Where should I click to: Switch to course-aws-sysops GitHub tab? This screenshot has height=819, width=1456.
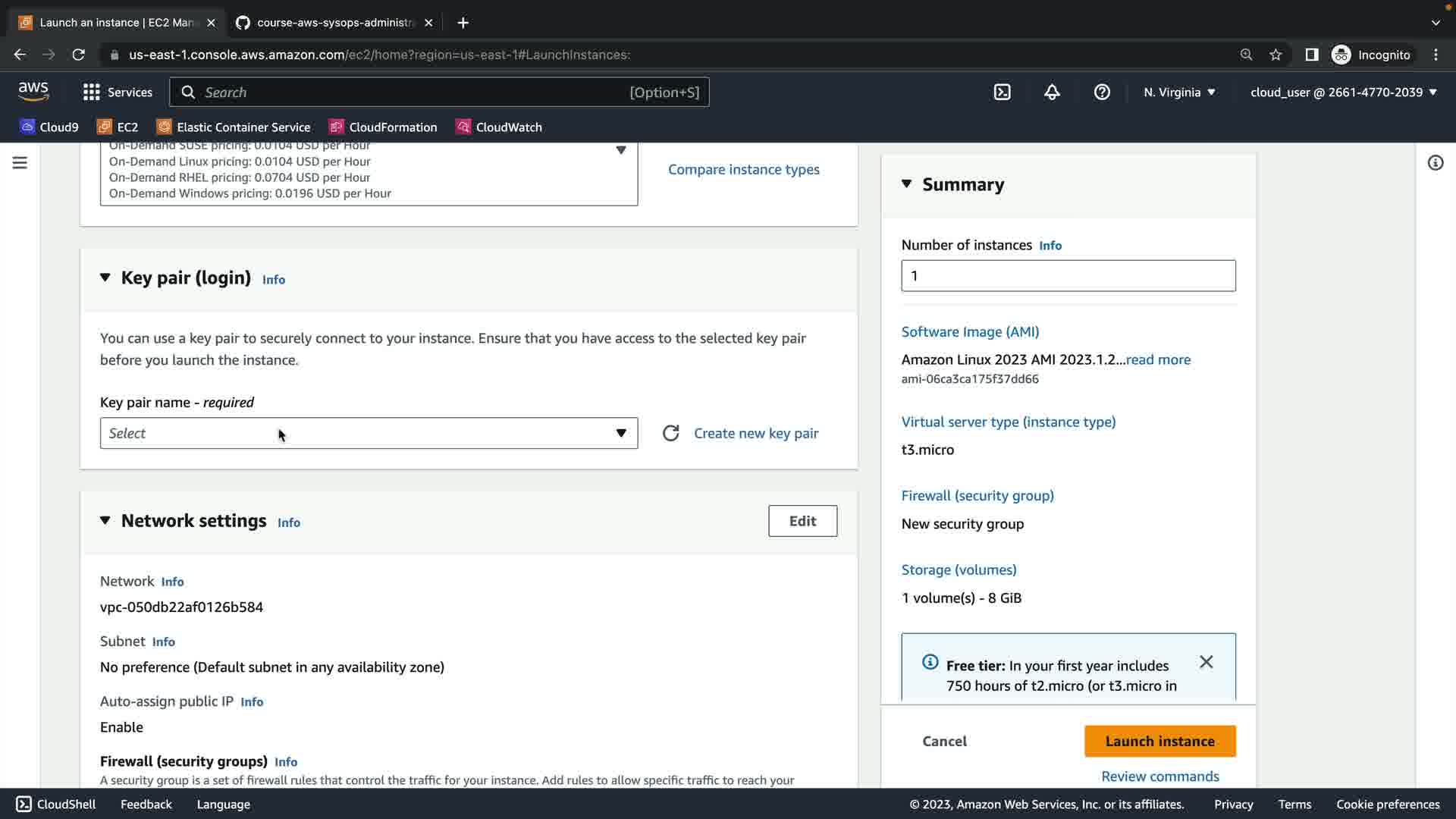tap(334, 23)
